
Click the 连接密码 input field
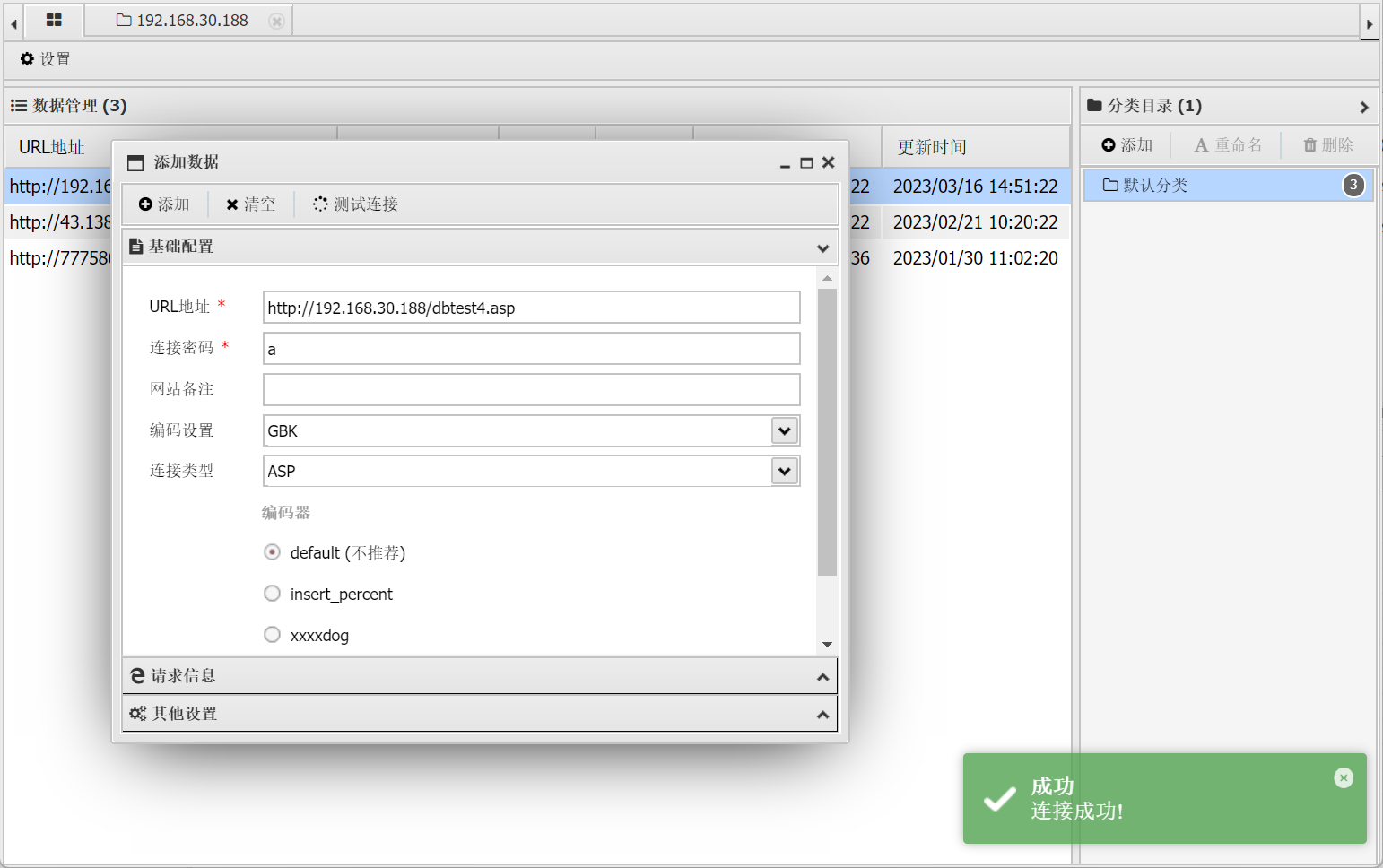coord(532,349)
